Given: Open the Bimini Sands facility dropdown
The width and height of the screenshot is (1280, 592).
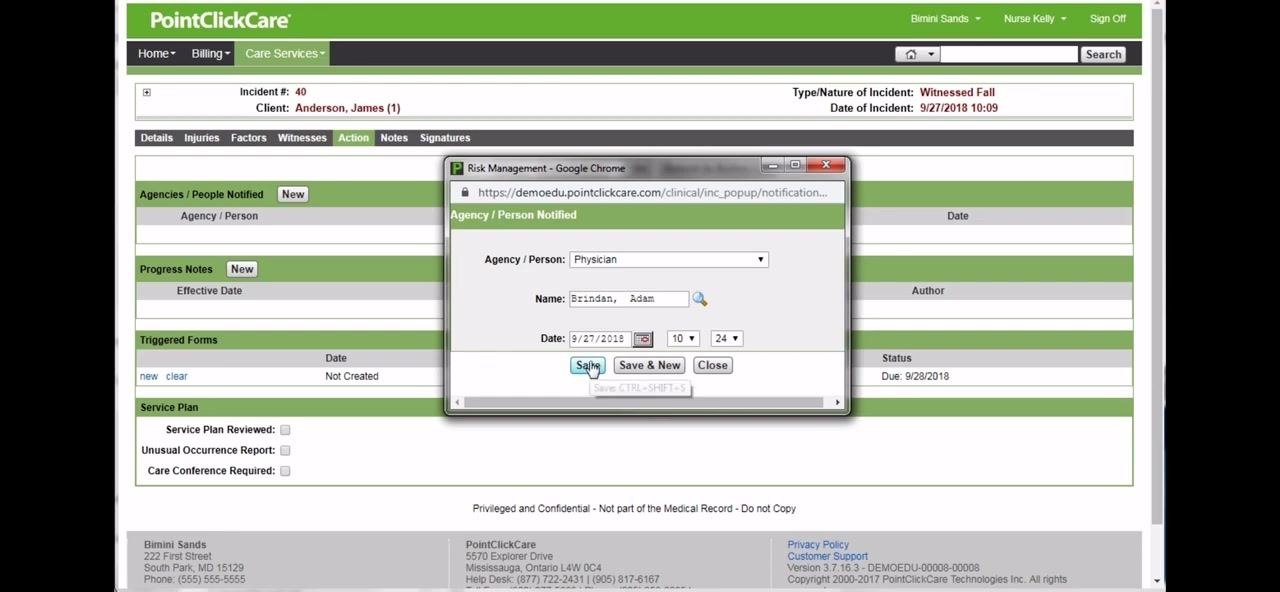Looking at the screenshot, I should tap(945, 19).
